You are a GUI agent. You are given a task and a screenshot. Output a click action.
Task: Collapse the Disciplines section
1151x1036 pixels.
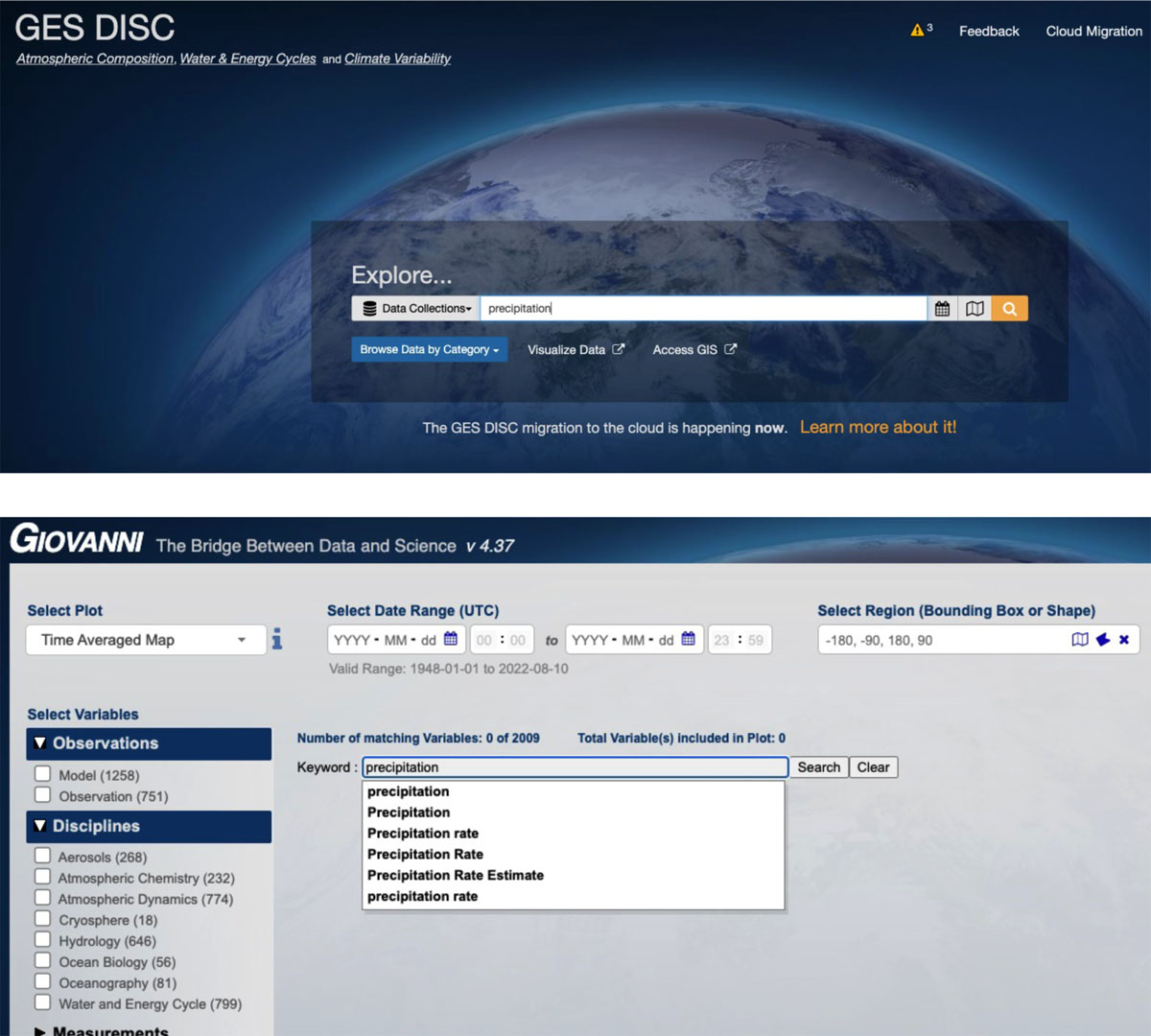[x=40, y=826]
